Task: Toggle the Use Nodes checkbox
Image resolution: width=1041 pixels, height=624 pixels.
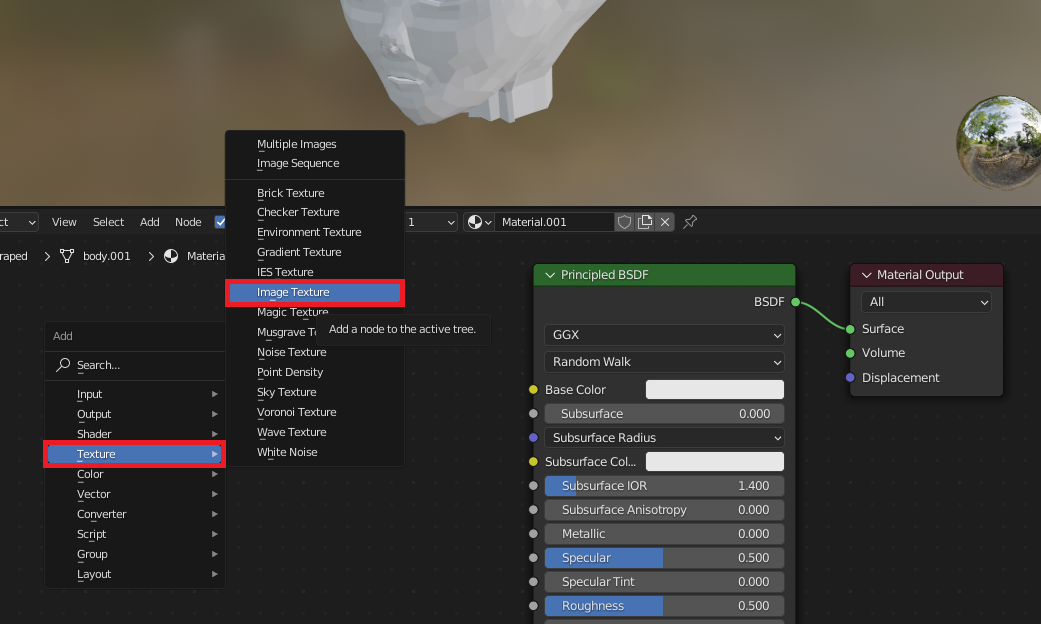Action: point(220,222)
